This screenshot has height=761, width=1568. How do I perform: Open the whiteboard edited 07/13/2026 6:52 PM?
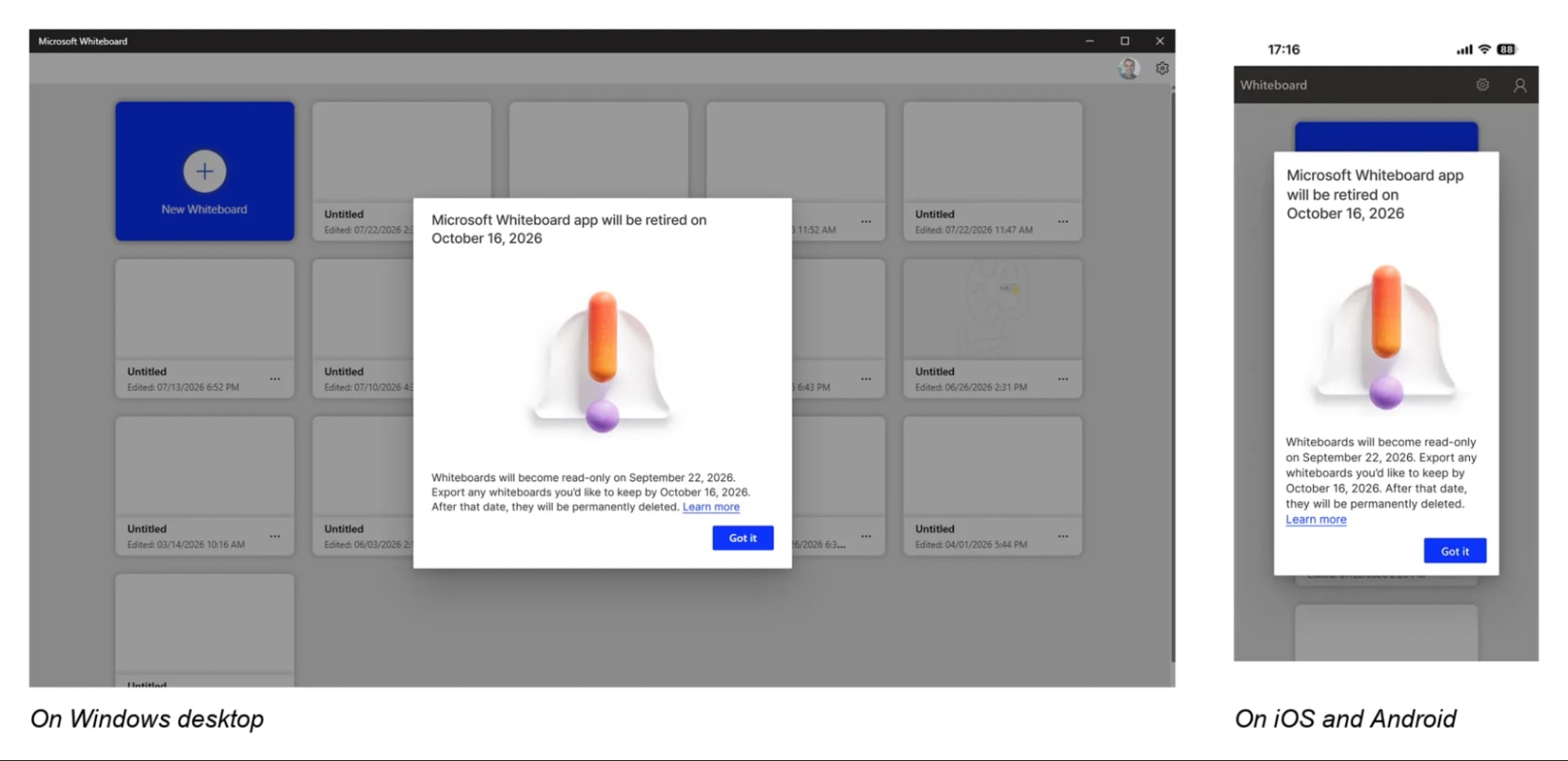[x=204, y=328]
